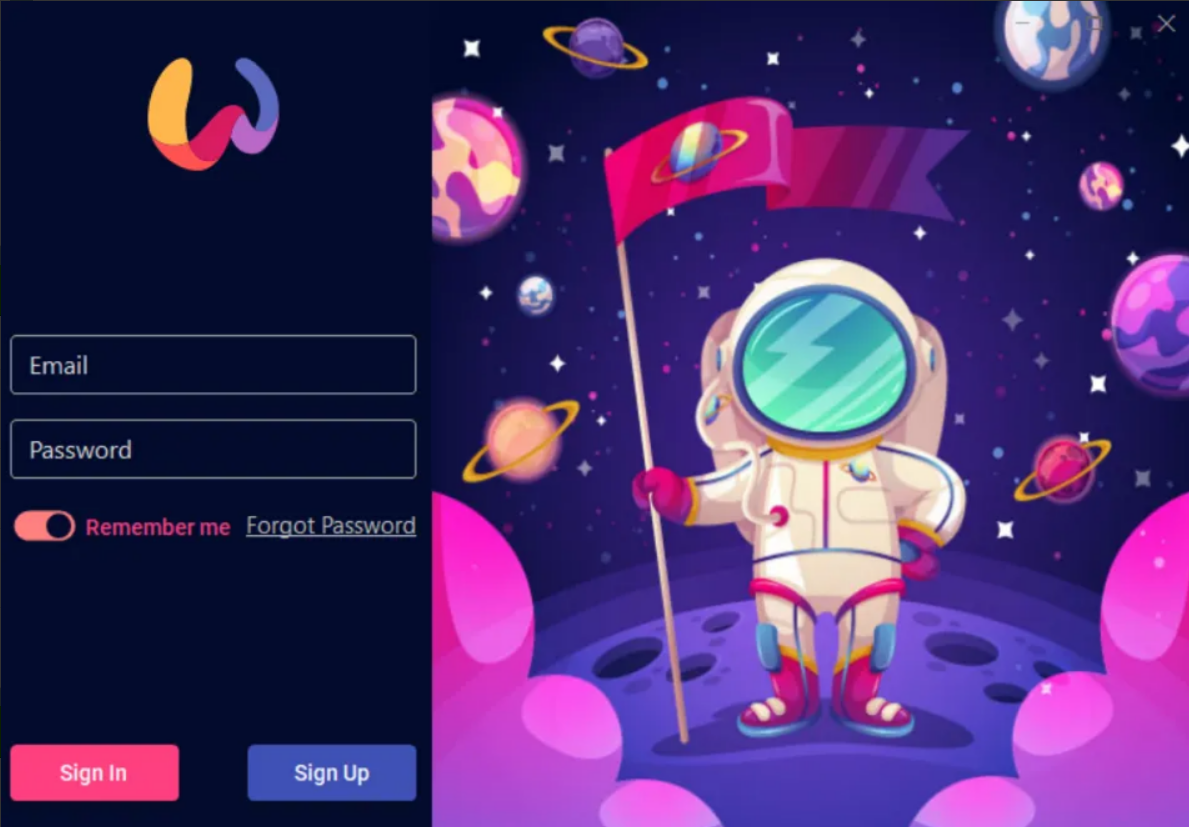This screenshot has height=827, width=1189.
Task: Open the Forgot Password link
Action: point(331,525)
